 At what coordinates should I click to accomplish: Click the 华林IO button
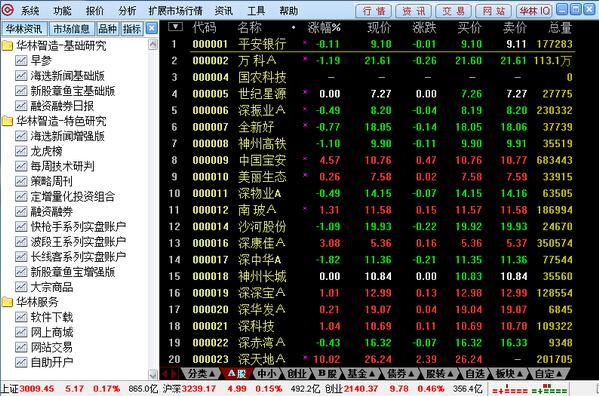(534, 11)
